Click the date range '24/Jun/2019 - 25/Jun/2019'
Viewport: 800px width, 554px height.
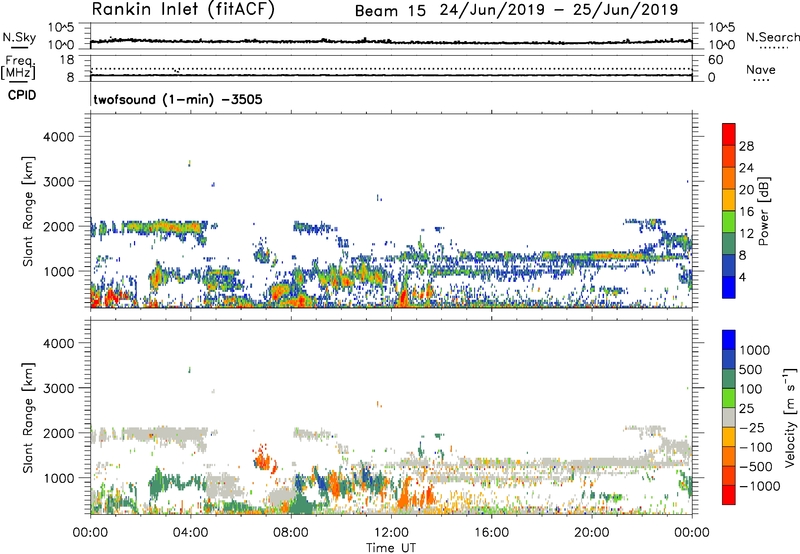click(x=559, y=10)
